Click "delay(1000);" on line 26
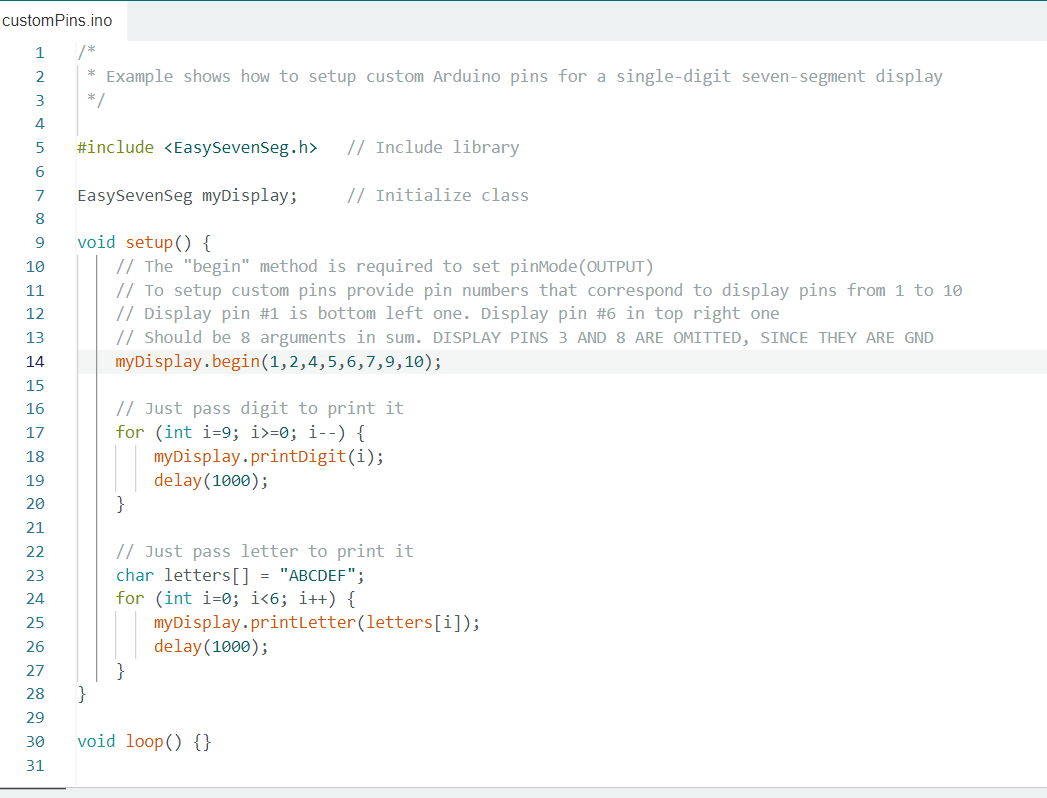The height and width of the screenshot is (798, 1047). tap(211, 646)
